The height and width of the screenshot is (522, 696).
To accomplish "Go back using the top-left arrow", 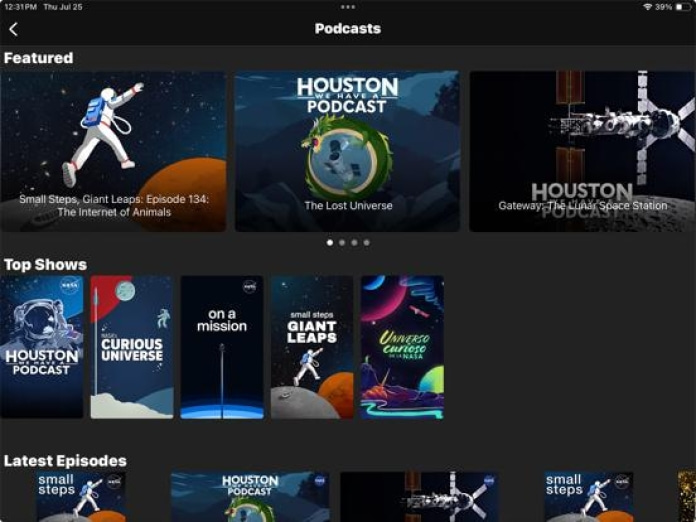I will (13, 30).
